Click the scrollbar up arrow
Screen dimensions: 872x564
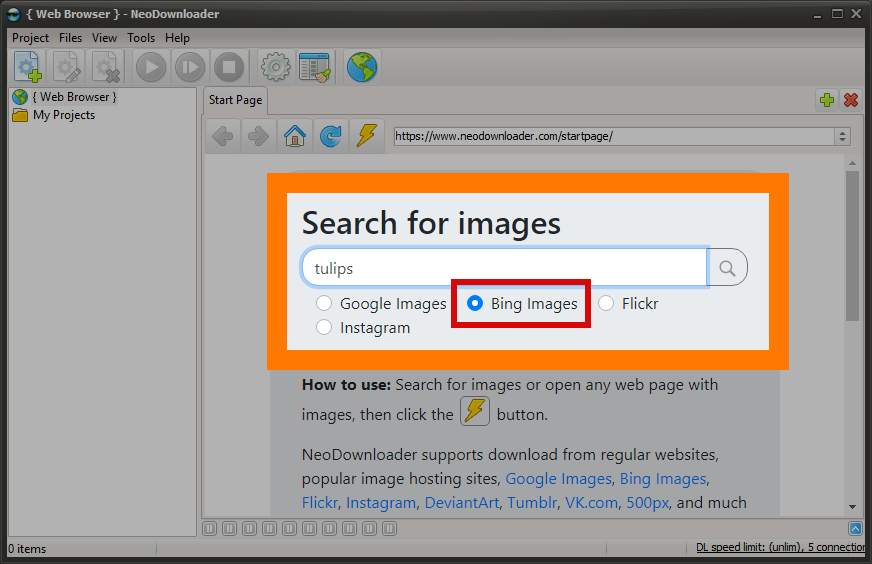point(852,163)
